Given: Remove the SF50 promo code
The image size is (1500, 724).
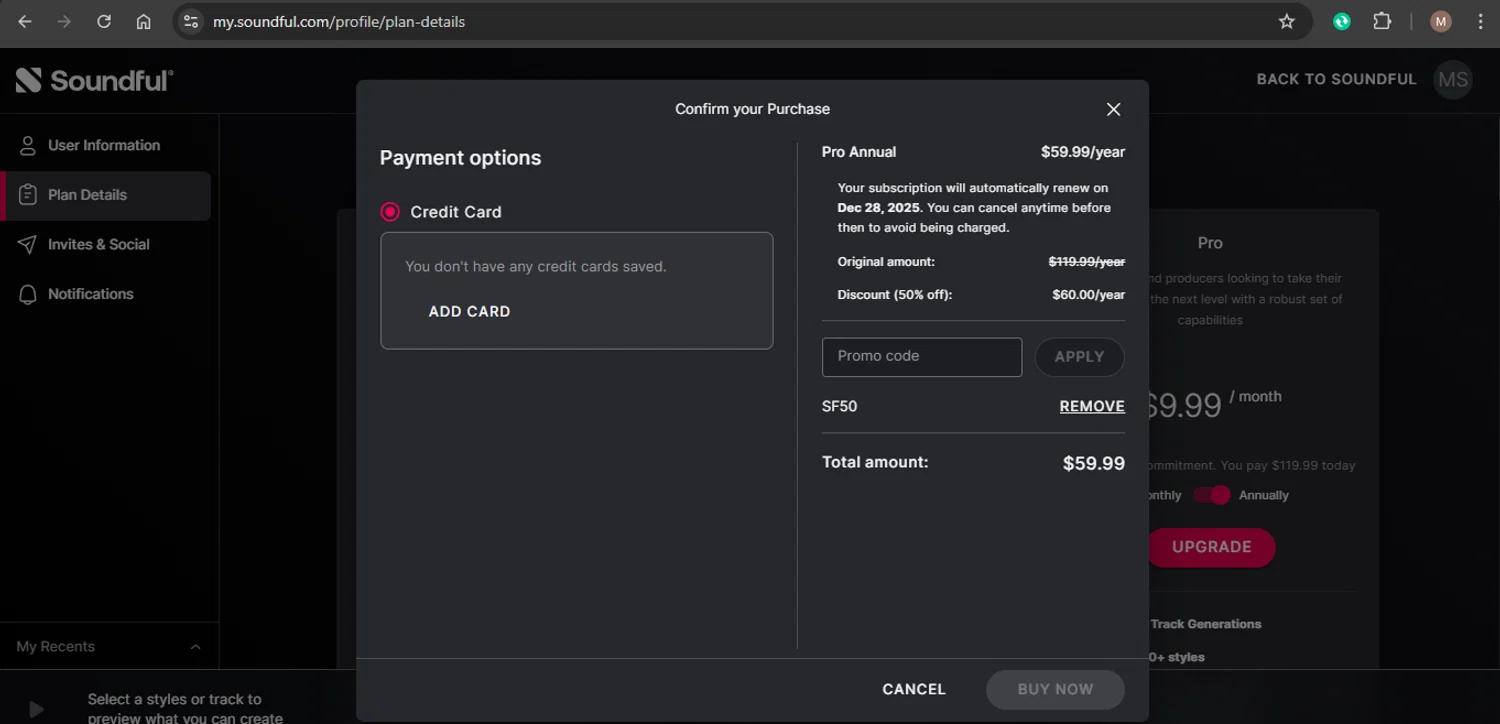Looking at the screenshot, I should tap(1092, 406).
